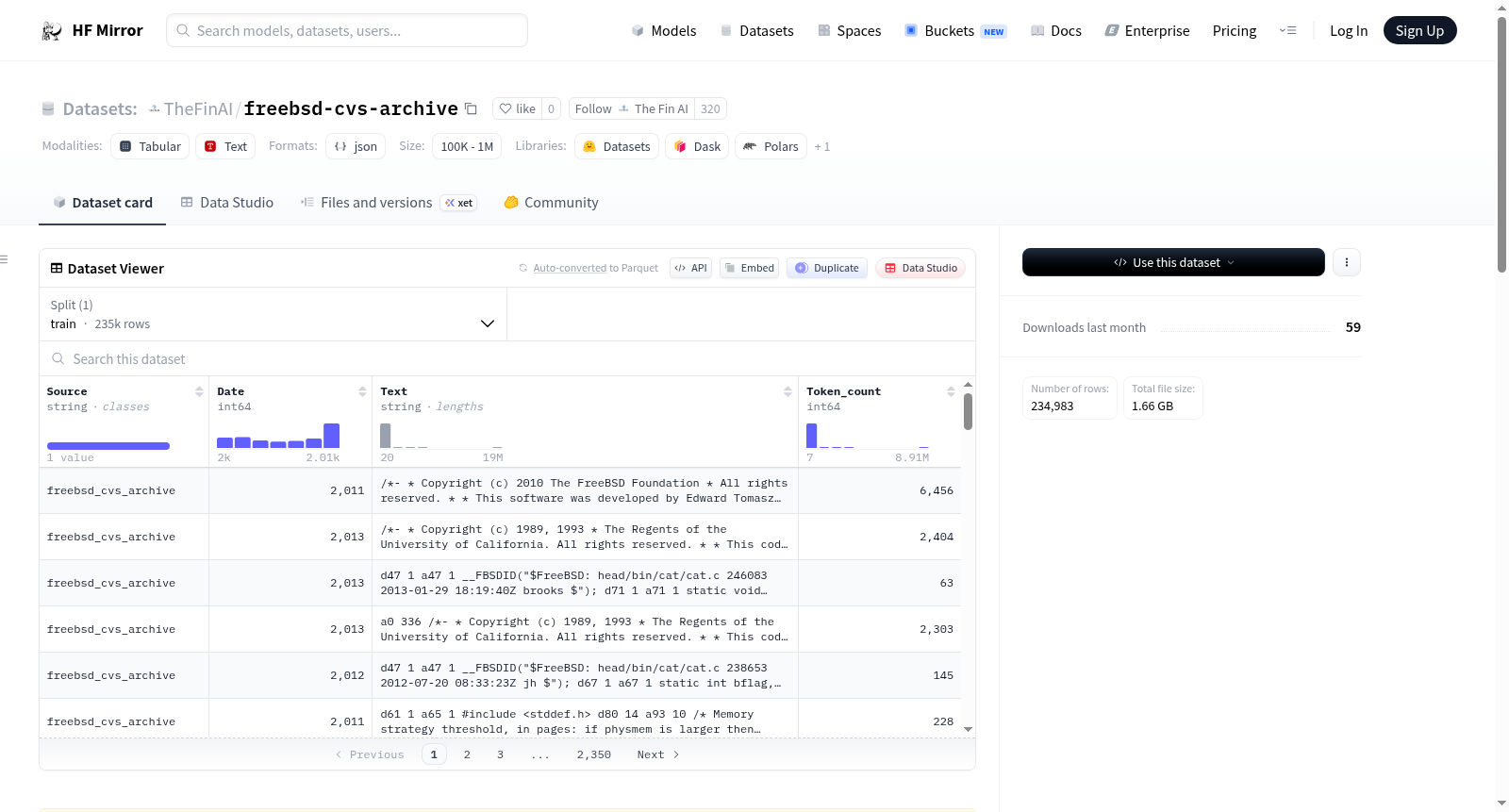Open the Community tab
Screen dimensions: 1509x812
[551, 203]
